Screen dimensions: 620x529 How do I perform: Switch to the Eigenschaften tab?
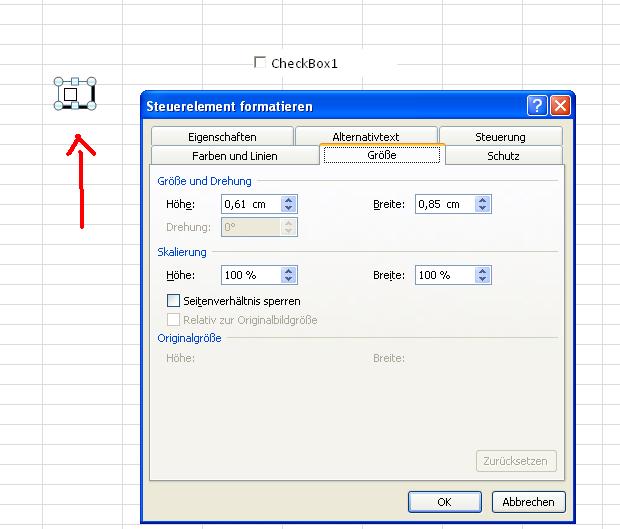(222, 137)
